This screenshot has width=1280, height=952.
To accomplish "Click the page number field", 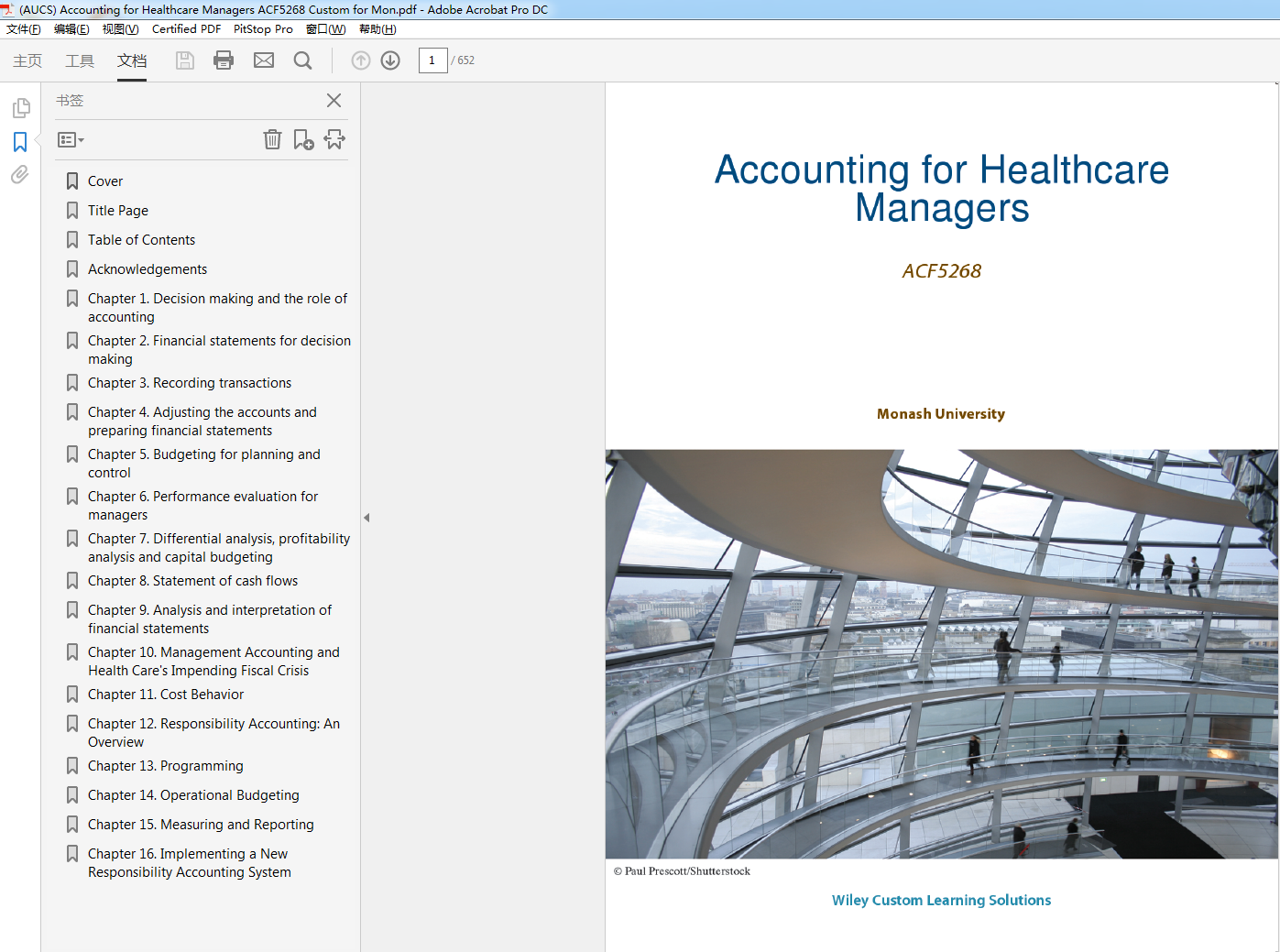I will tap(432, 60).
